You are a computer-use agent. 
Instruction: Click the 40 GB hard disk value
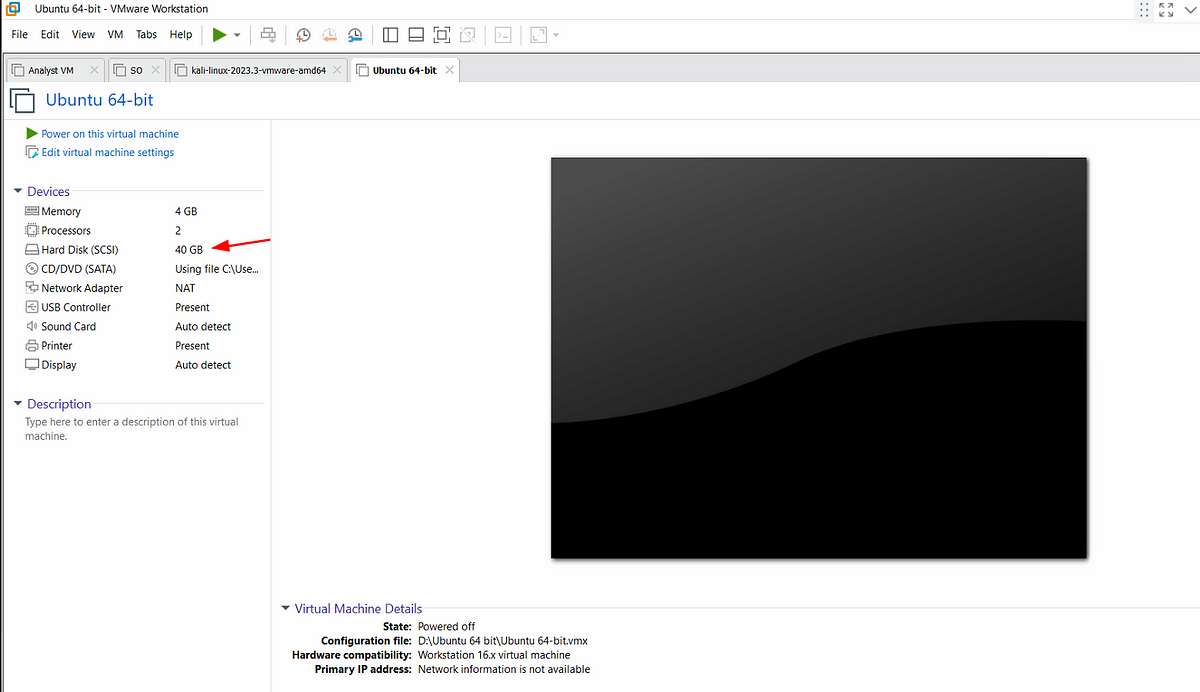[x=189, y=250]
